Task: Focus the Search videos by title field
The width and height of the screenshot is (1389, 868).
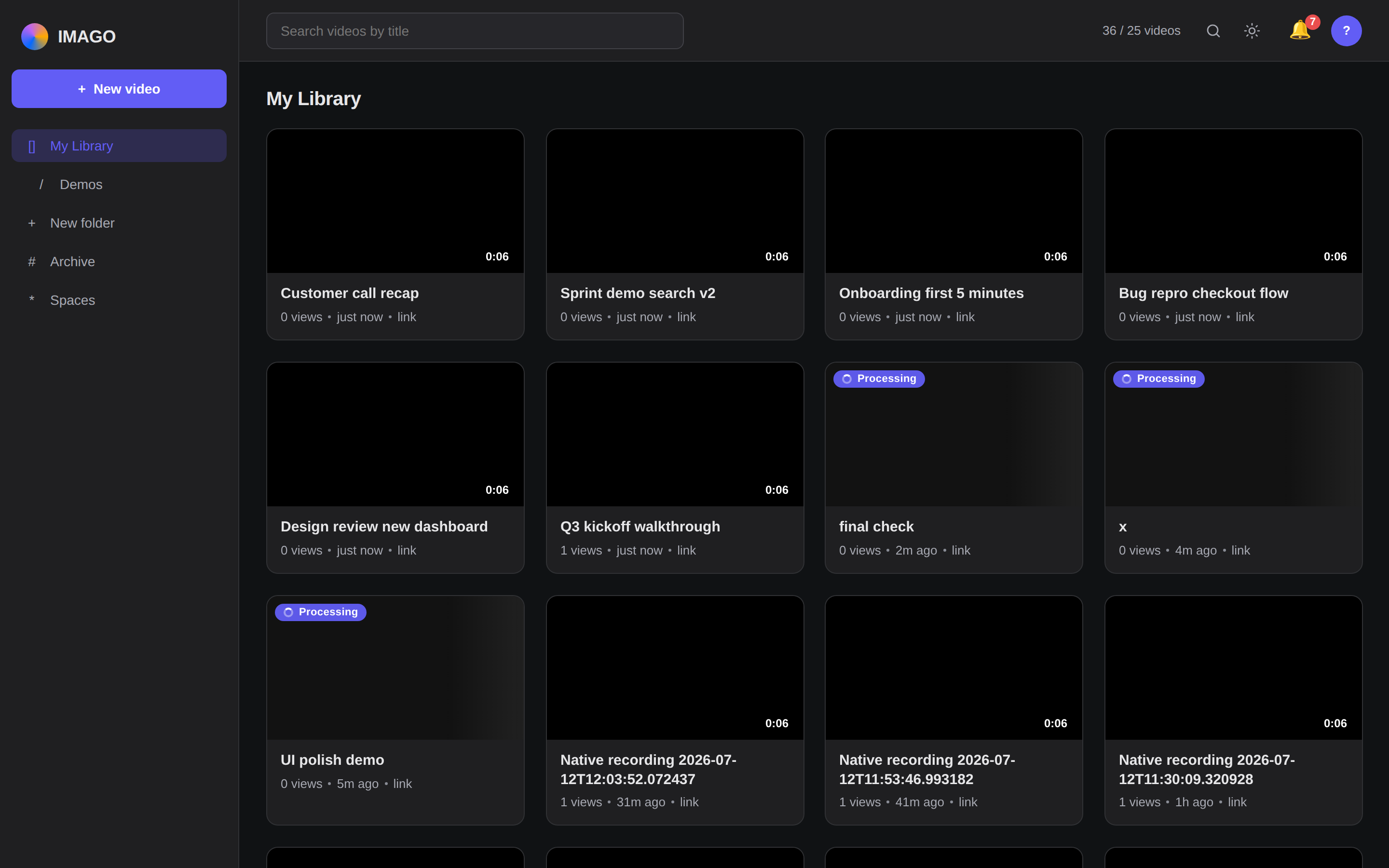Action: pyautogui.click(x=475, y=31)
